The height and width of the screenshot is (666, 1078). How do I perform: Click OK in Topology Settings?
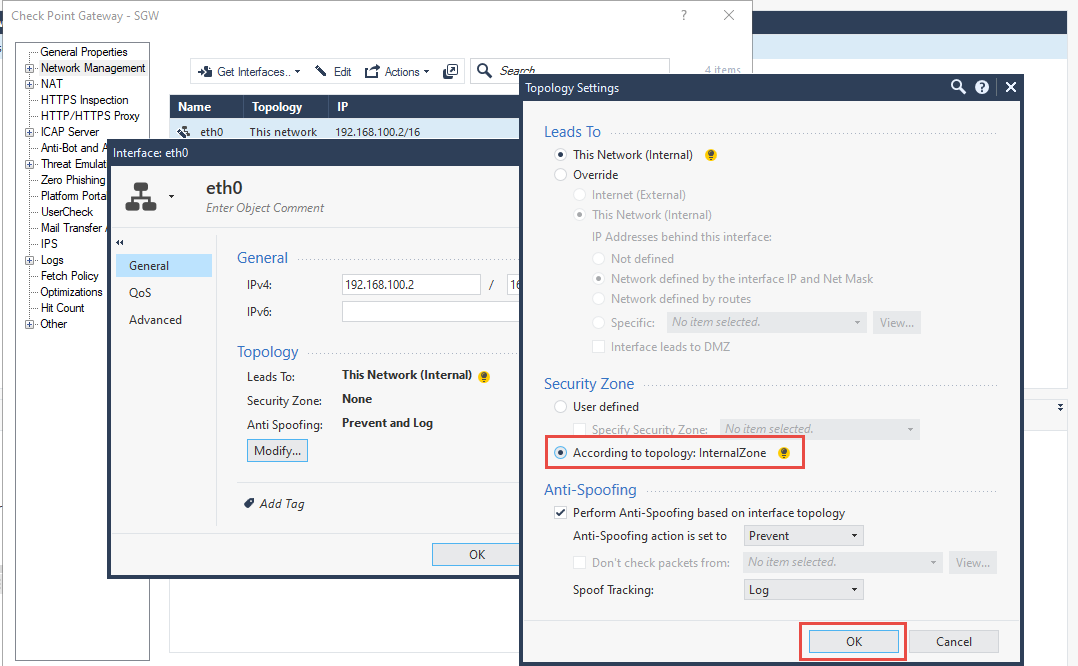(x=853, y=641)
